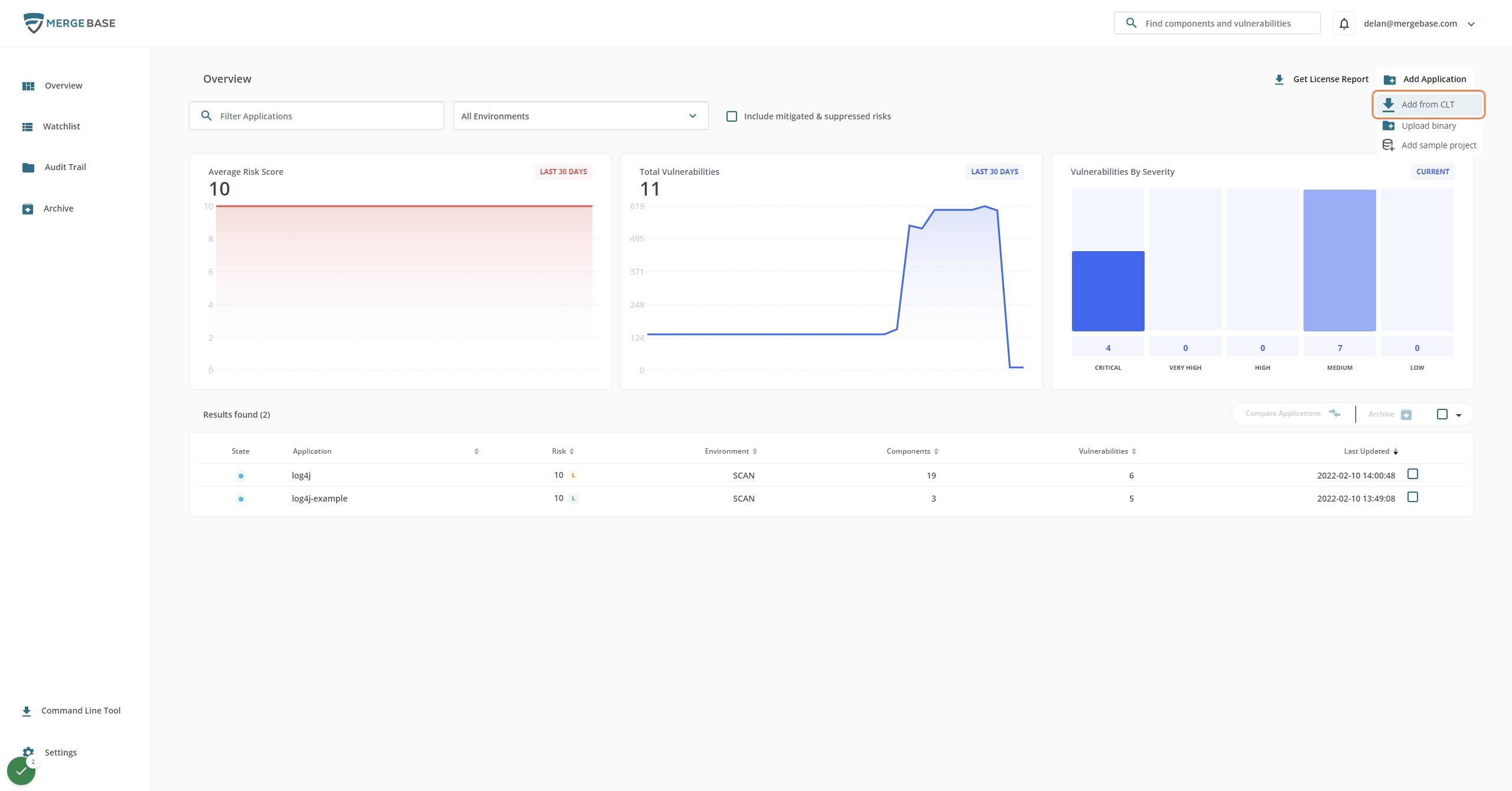Click the Add Application folder icon
Screen dimensions: 1512x791
point(1390,79)
